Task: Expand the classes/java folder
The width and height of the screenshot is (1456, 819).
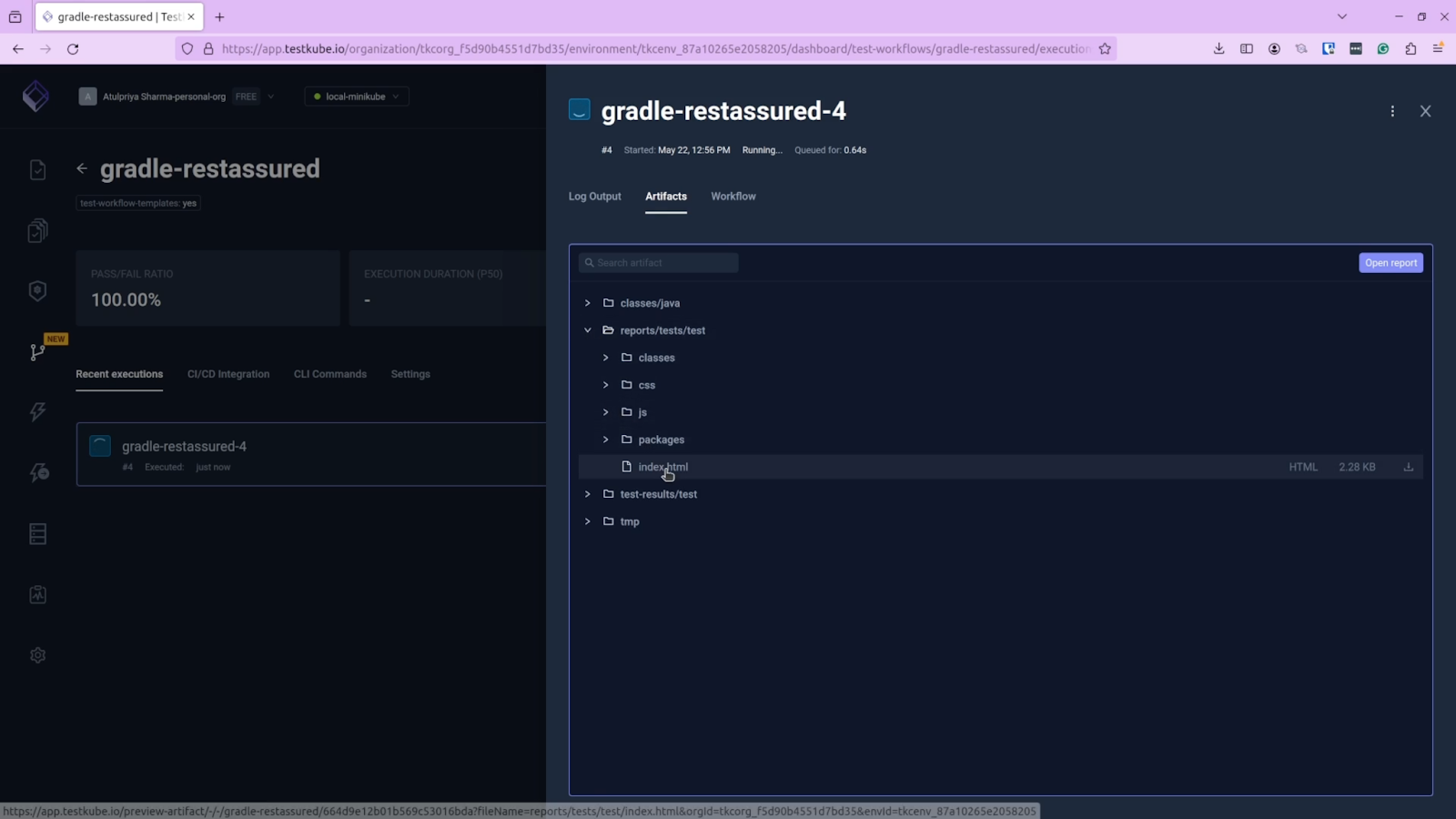Action: [x=588, y=303]
